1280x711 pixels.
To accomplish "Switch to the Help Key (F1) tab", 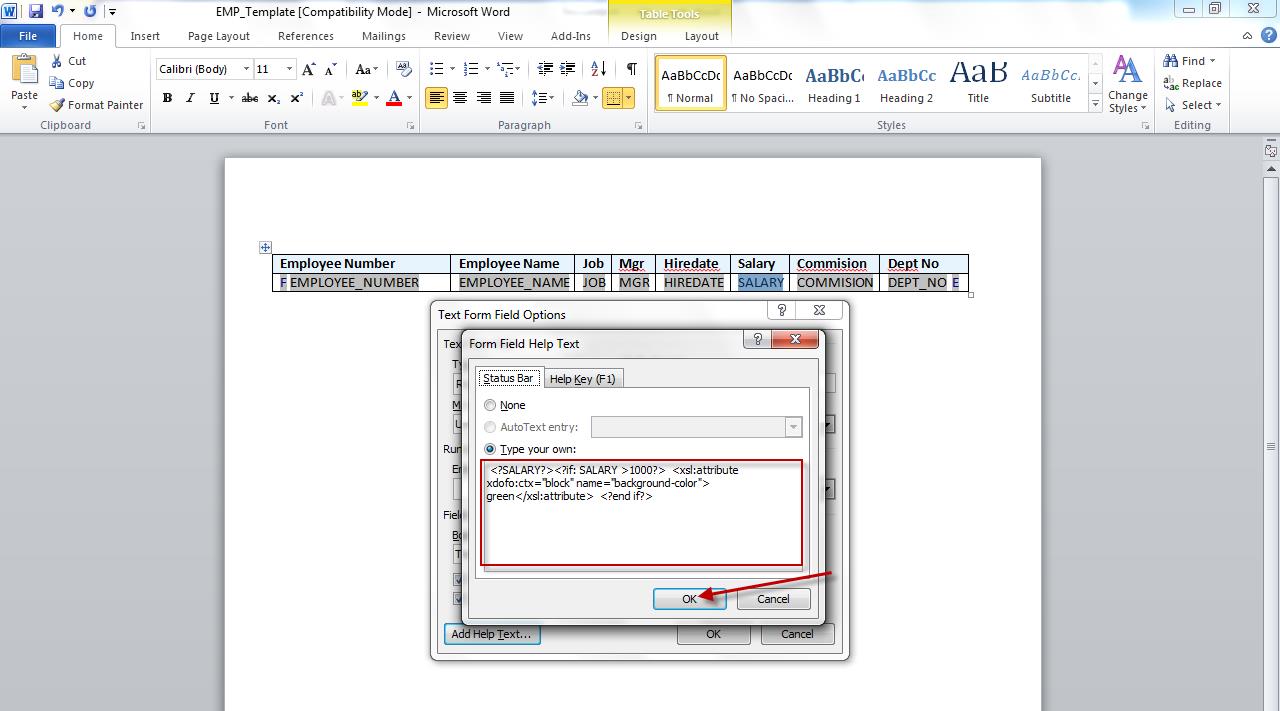I will [x=583, y=378].
